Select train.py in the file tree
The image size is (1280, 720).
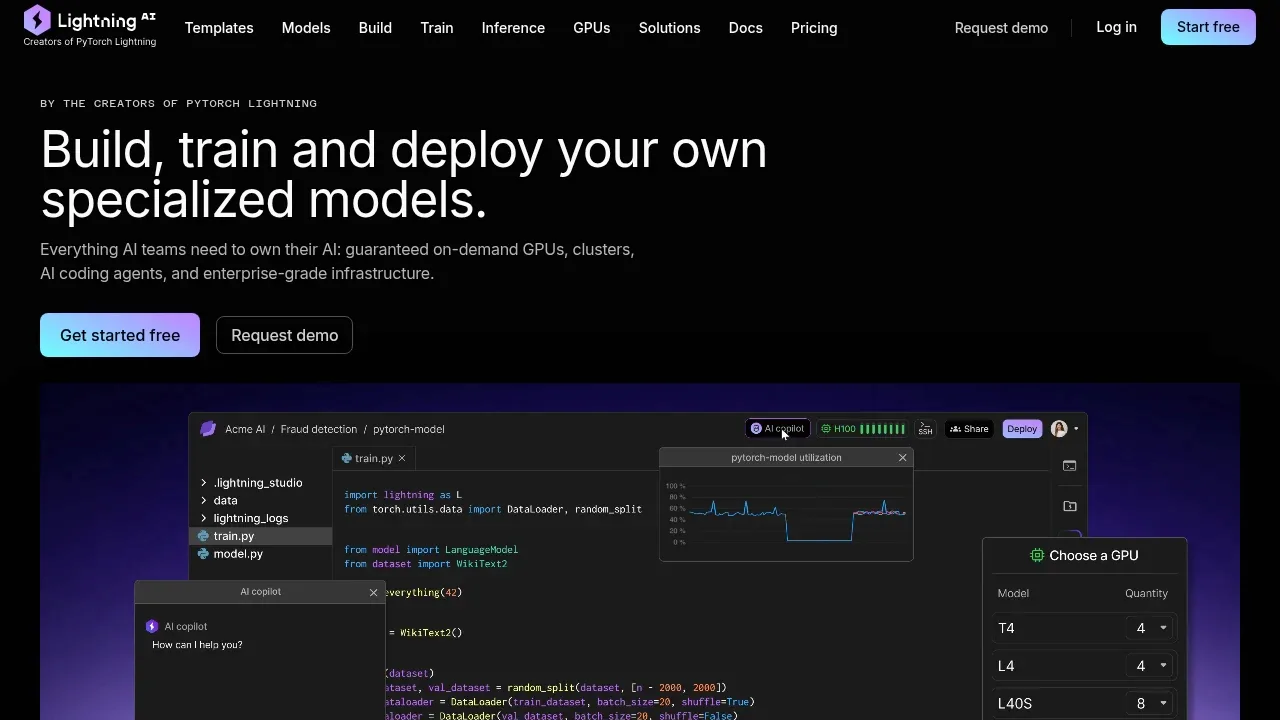(x=260, y=536)
